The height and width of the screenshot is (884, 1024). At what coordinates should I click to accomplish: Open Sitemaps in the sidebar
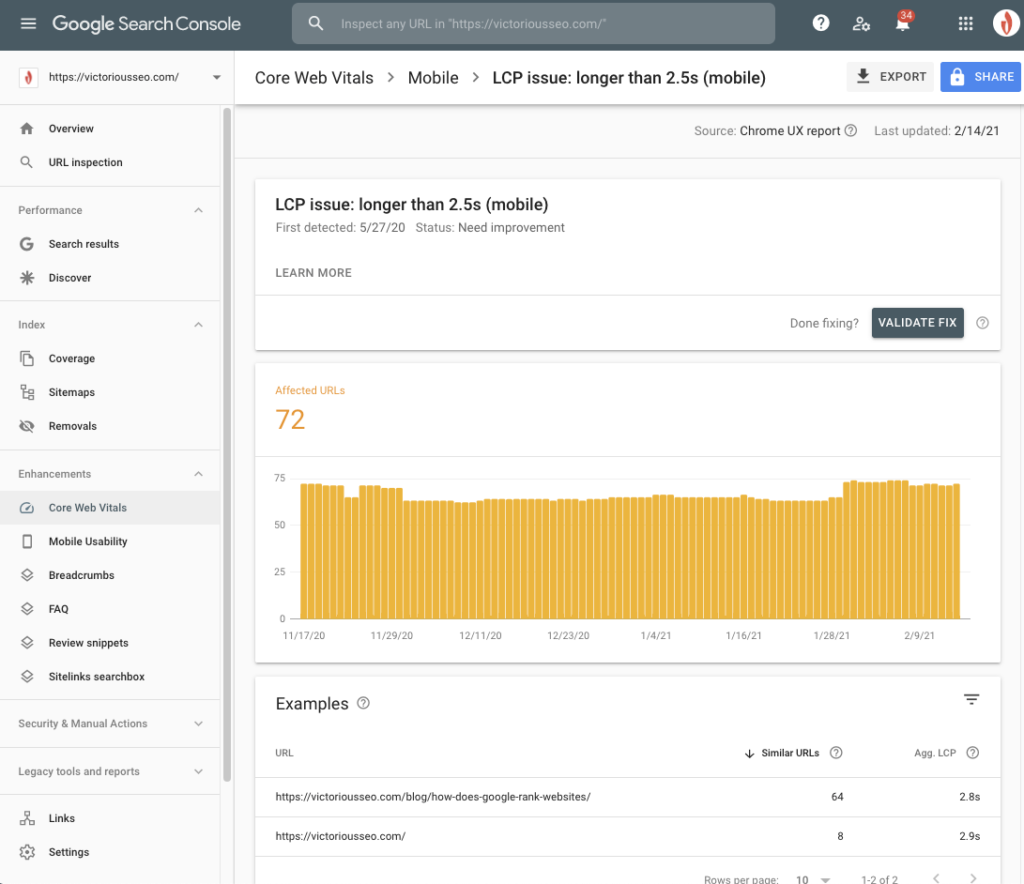(x=72, y=392)
